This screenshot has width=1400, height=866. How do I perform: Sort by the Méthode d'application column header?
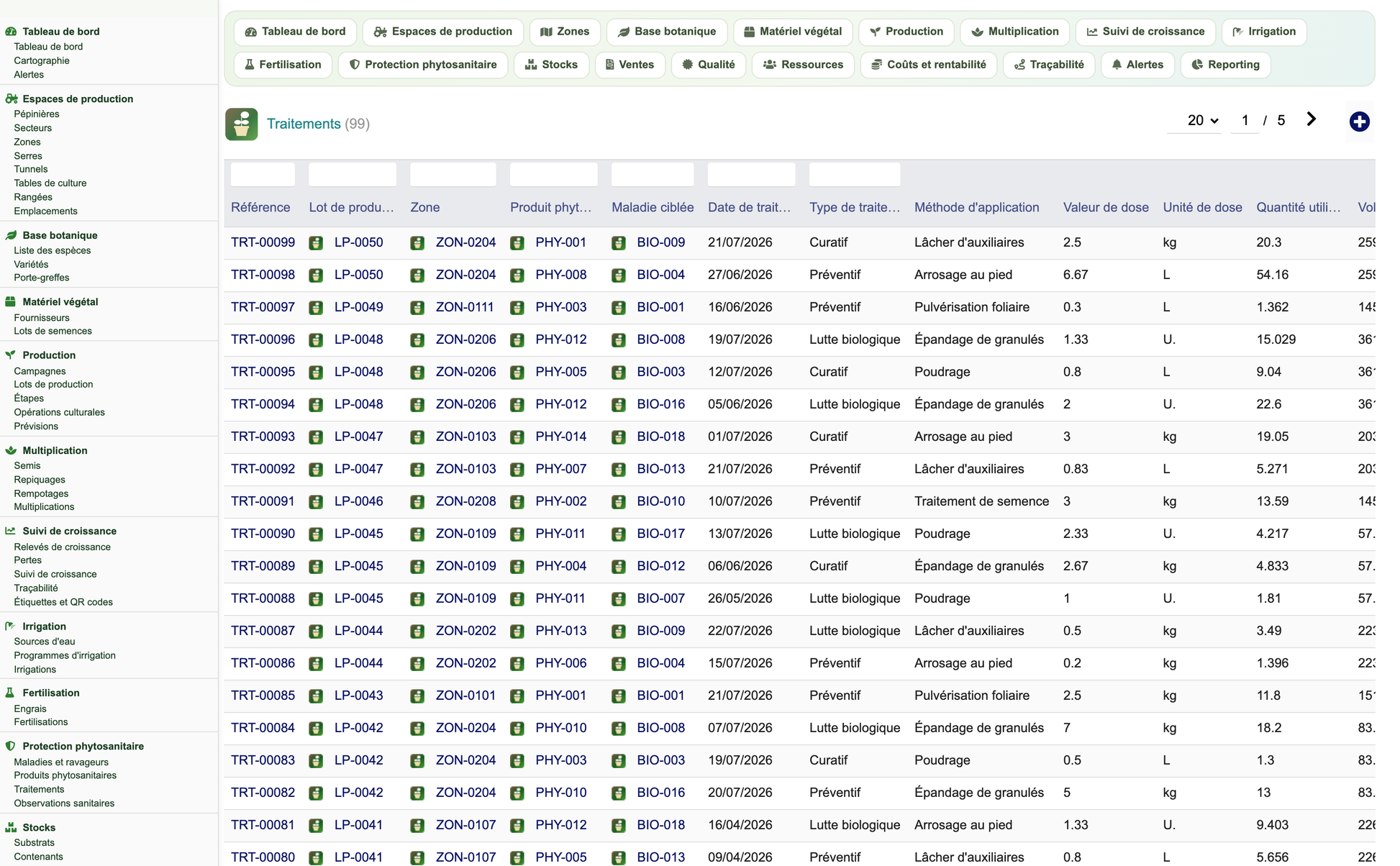[x=976, y=207]
